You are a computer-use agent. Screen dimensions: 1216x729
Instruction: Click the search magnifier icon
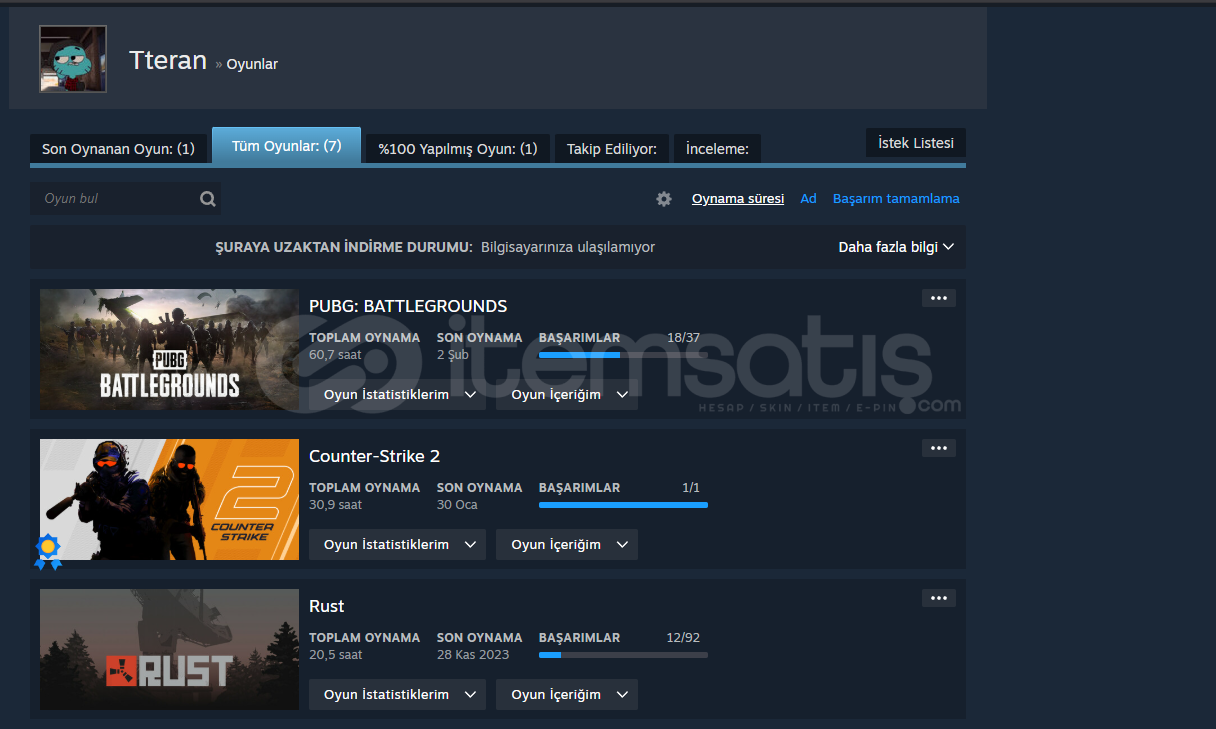coord(207,199)
